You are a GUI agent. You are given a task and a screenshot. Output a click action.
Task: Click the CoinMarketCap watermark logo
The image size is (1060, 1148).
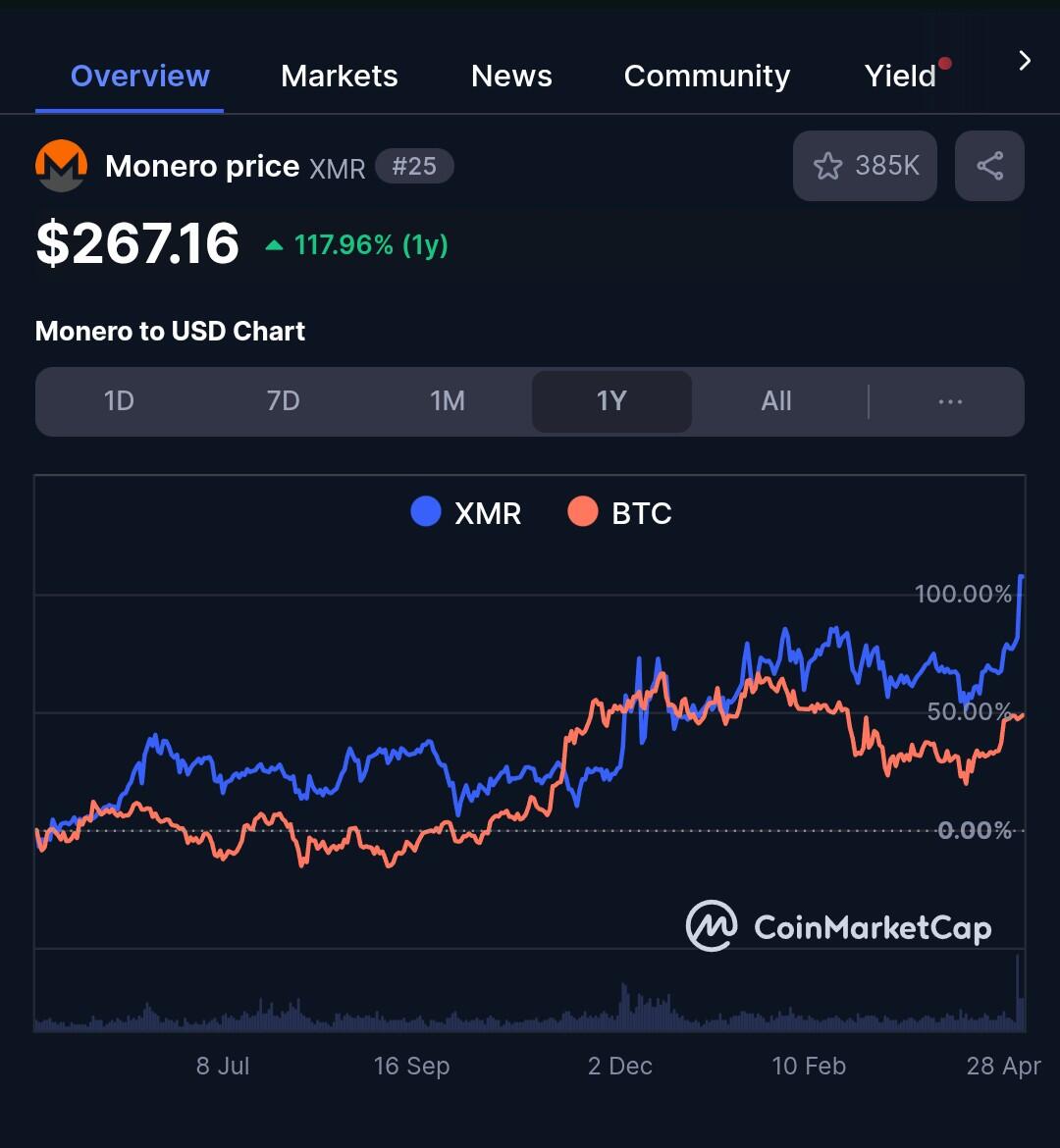(838, 926)
